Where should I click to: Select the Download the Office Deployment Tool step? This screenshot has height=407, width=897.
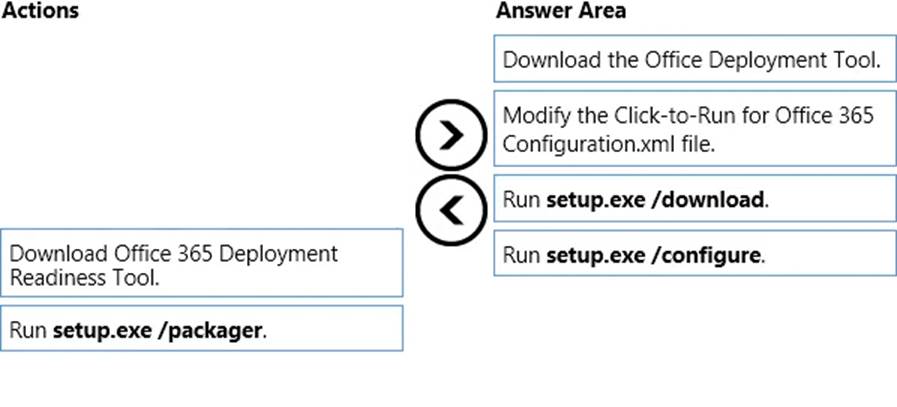pyautogui.click(x=694, y=59)
